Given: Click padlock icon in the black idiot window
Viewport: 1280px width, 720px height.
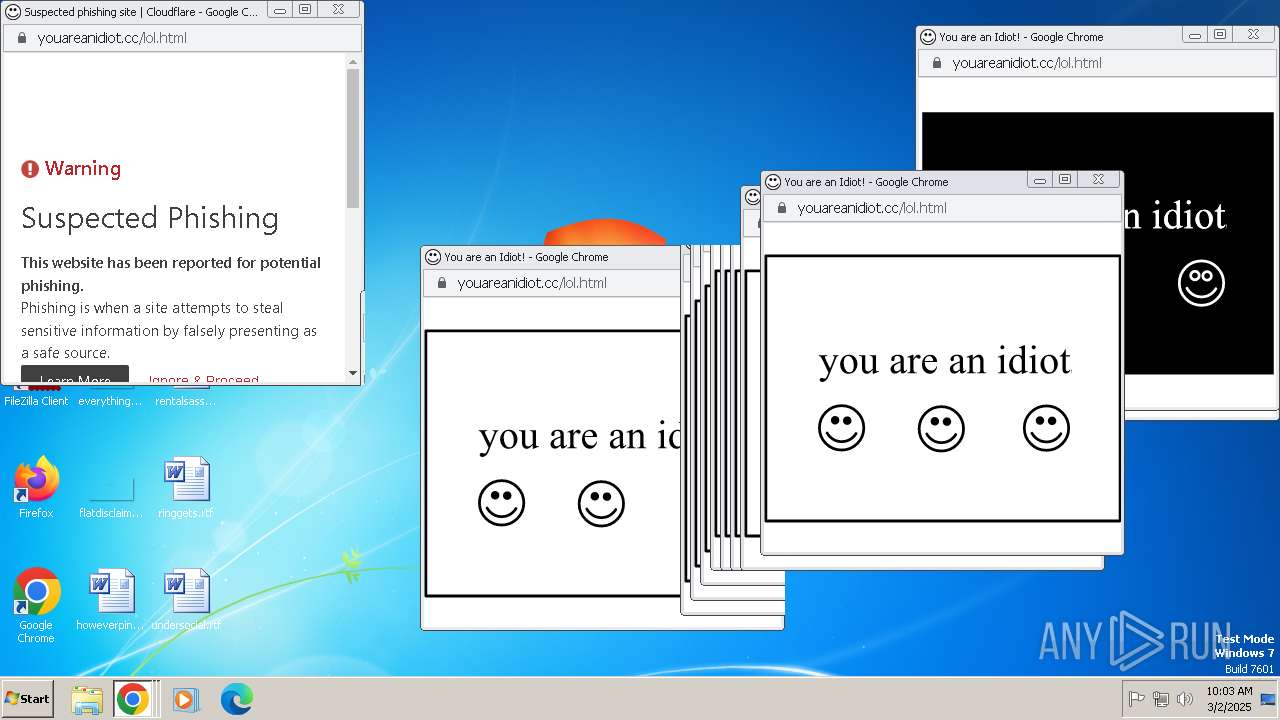Looking at the screenshot, I should [937, 63].
